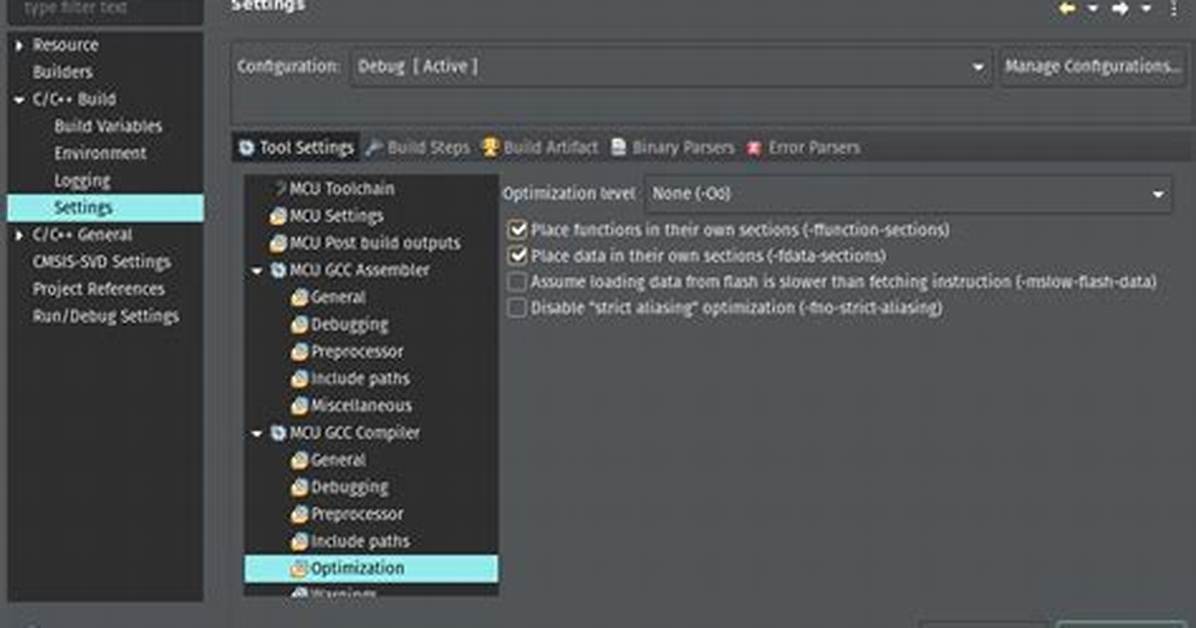1196x628 pixels.
Task: Open the Project References page
Action: point(98,289)
